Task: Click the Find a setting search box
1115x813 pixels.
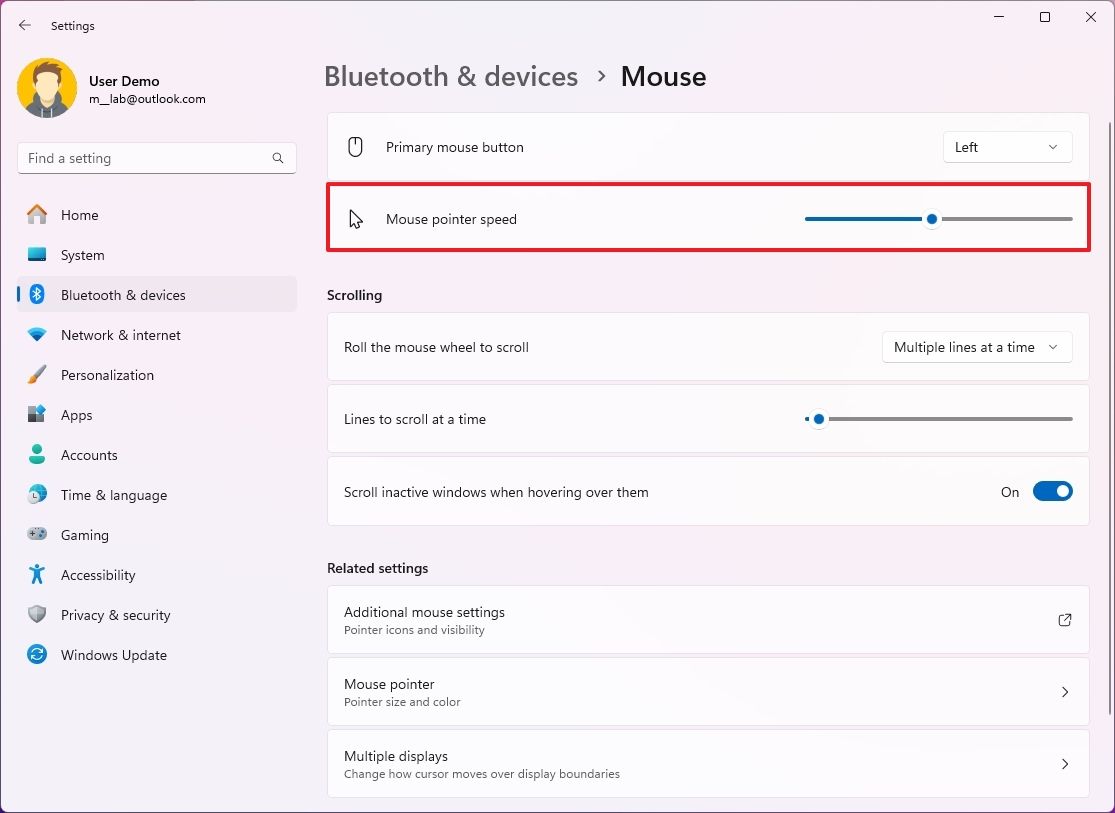Action: click(x=156, y=157)
